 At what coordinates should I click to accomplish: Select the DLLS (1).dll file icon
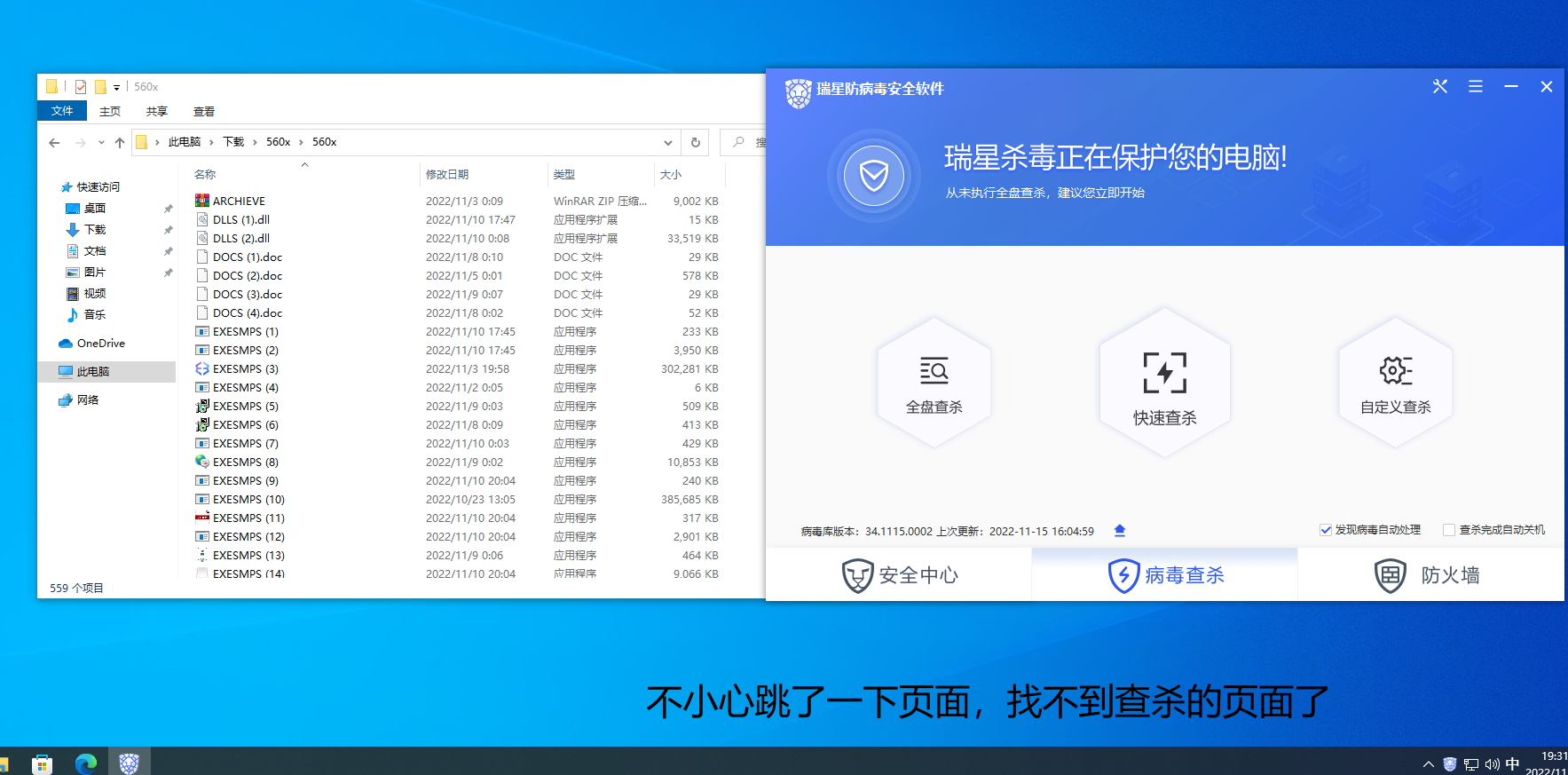point(202,219)
